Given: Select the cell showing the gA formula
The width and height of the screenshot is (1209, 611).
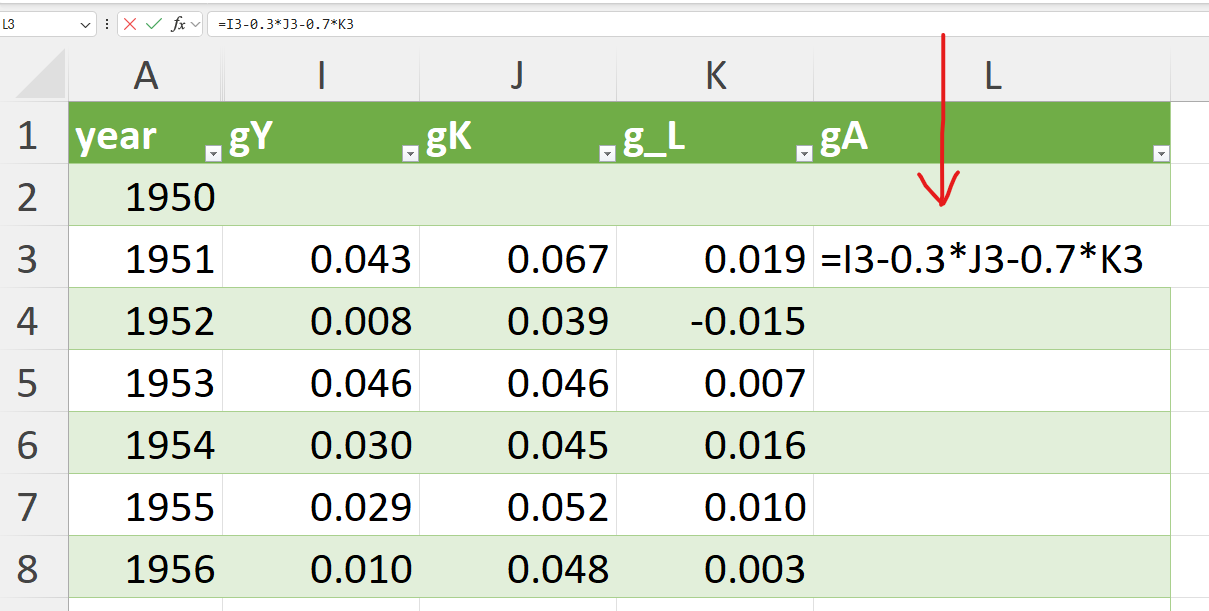Looking at the screenshot, I should (992, 256).
